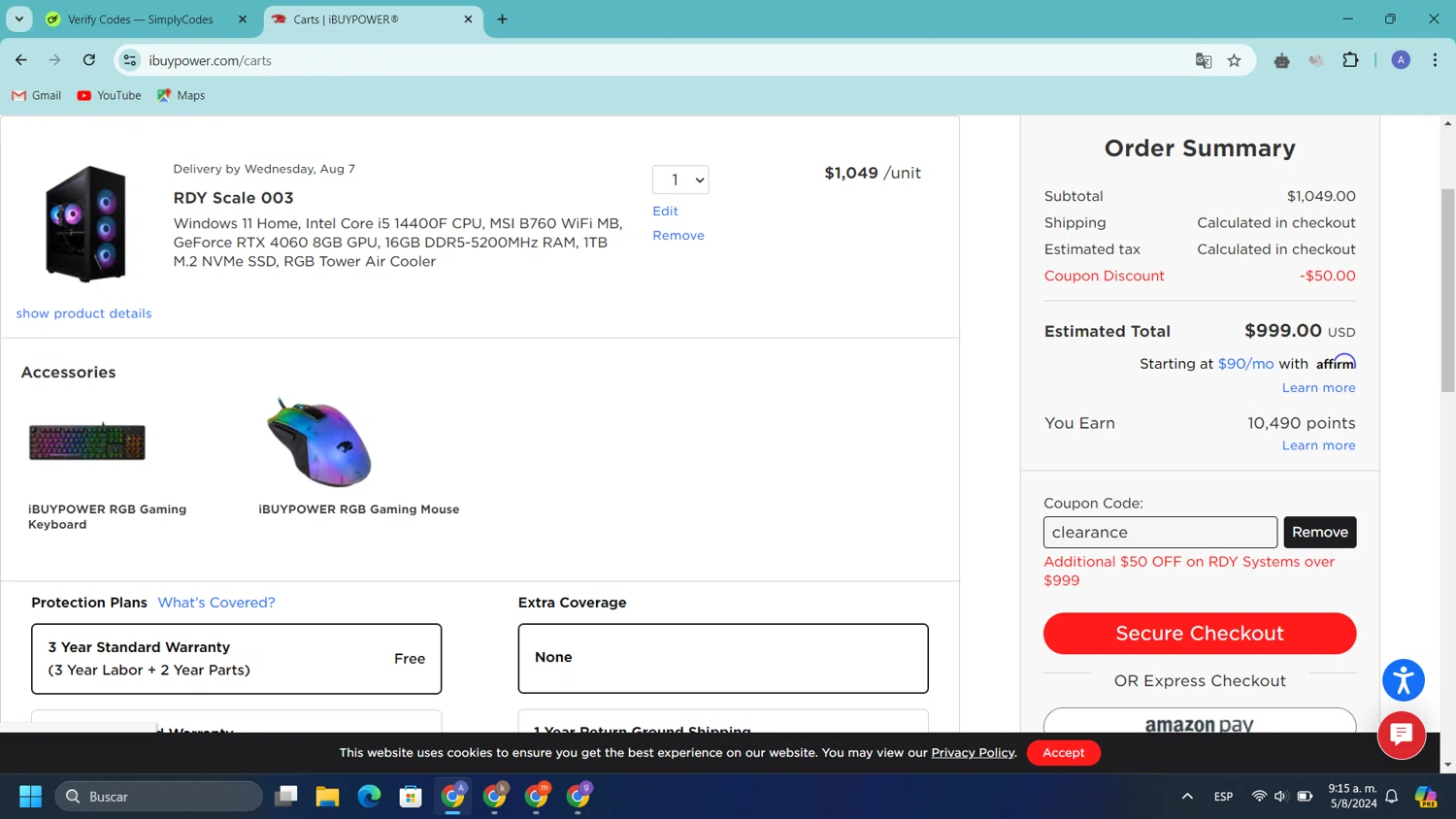Remove the clearance coupon code
This screenshot has height=819, width=1456.
(x=1320, y=532)
